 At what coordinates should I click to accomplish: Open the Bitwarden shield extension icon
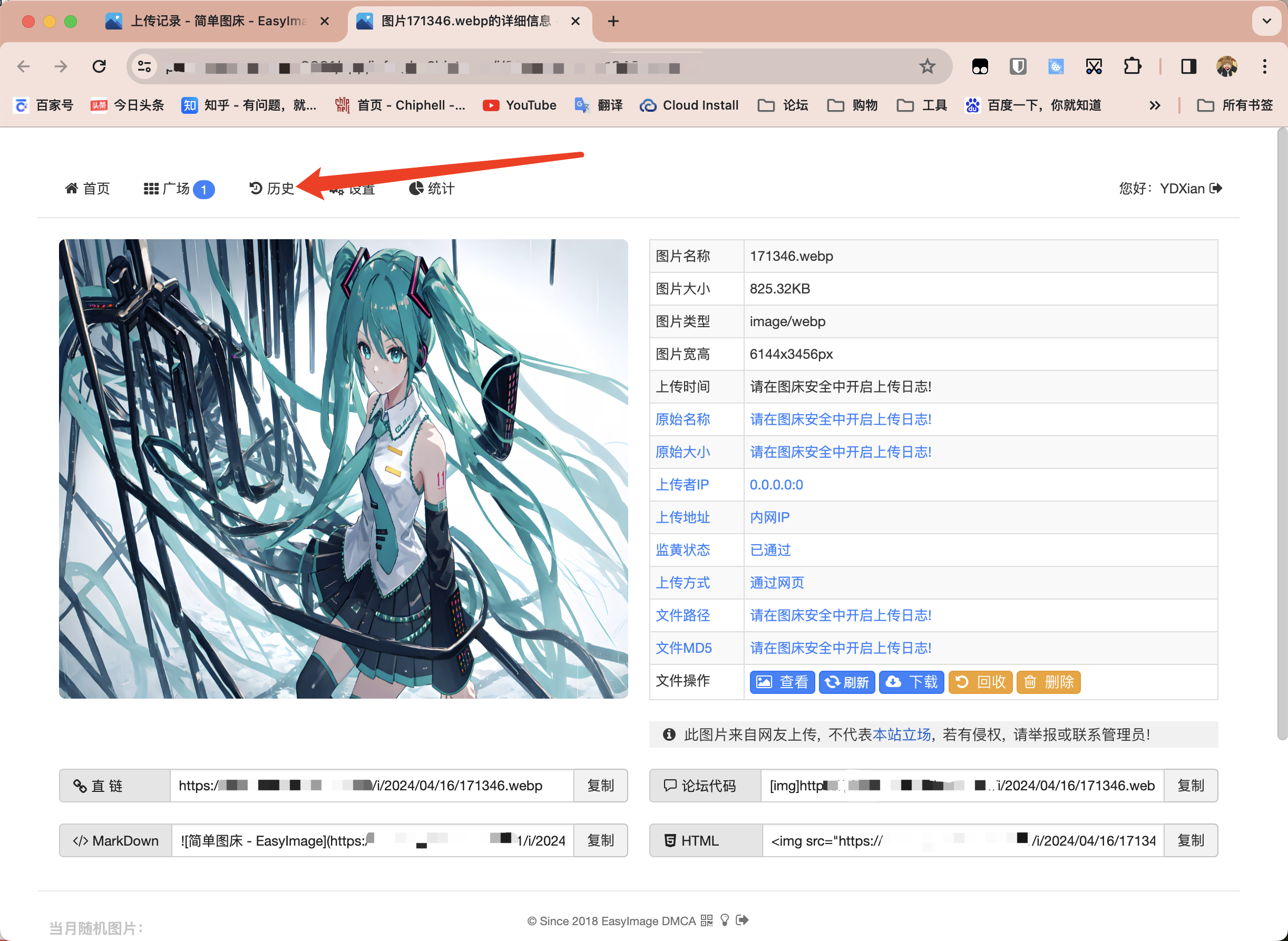[1018, 66]
